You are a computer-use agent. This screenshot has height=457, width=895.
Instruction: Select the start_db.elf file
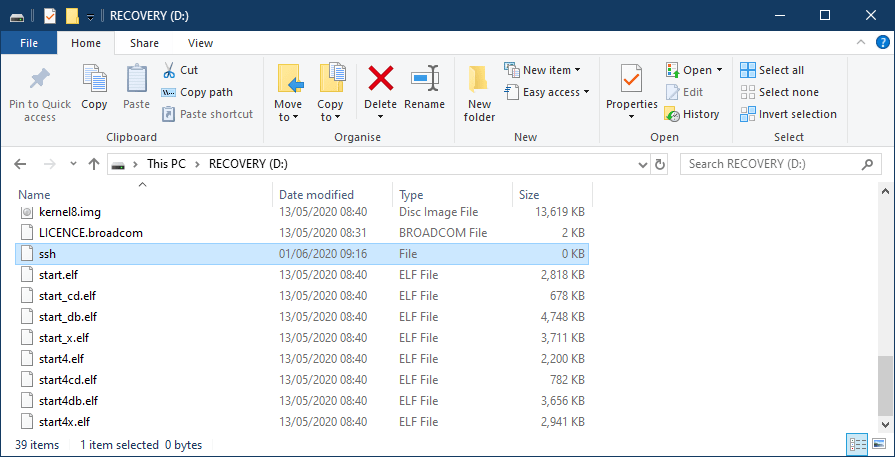click(301, 317)
